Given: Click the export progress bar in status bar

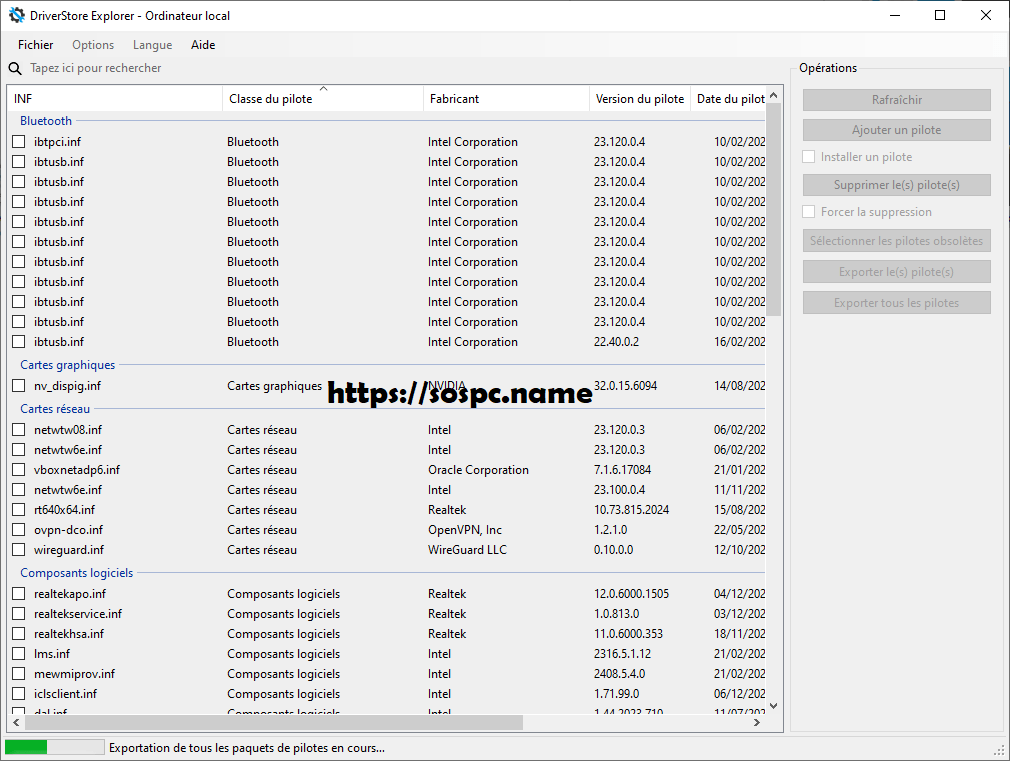Looking at the screenshot, I should click(x=54, y=747).
